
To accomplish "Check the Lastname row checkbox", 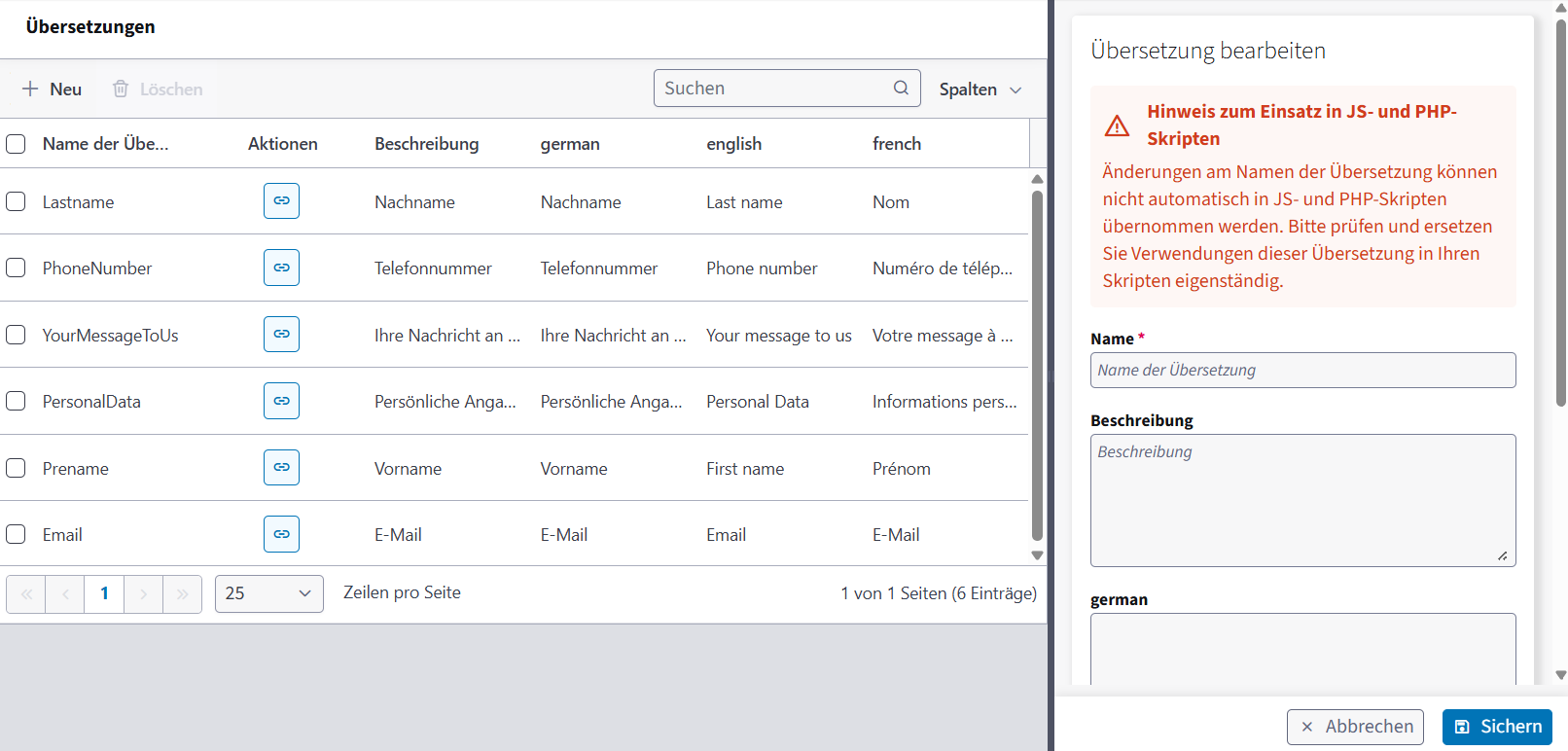I will [16, 201].
